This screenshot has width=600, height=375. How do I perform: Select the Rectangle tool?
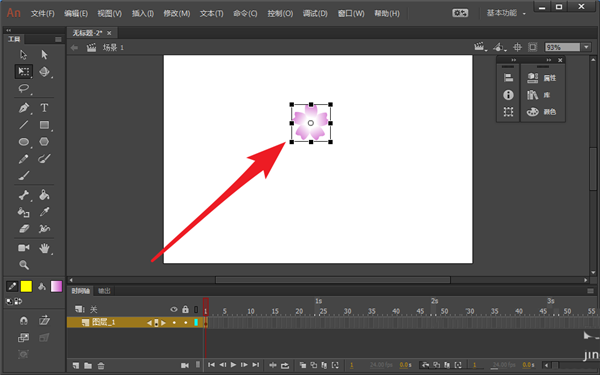click(x=44, y=125)
